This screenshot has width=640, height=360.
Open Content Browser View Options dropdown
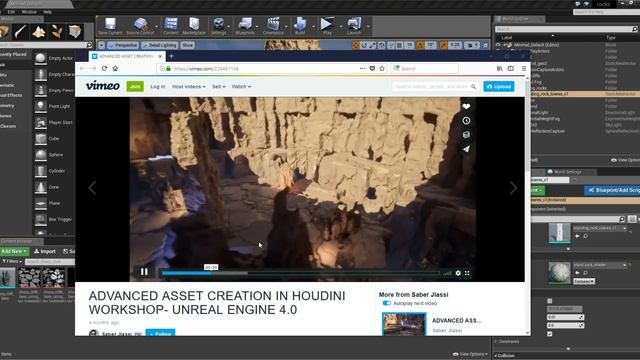470,354
